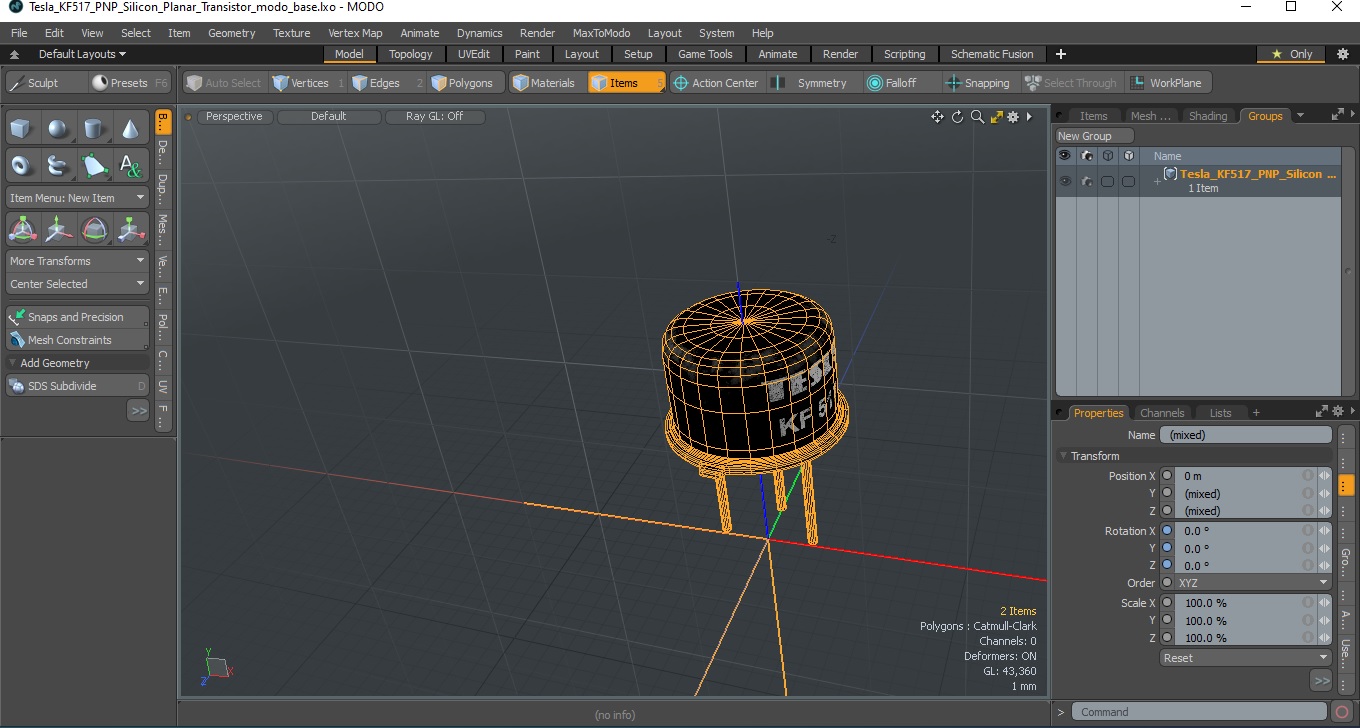Click the Command input field
1360x728 pixels.
[x=1201, y=712]
